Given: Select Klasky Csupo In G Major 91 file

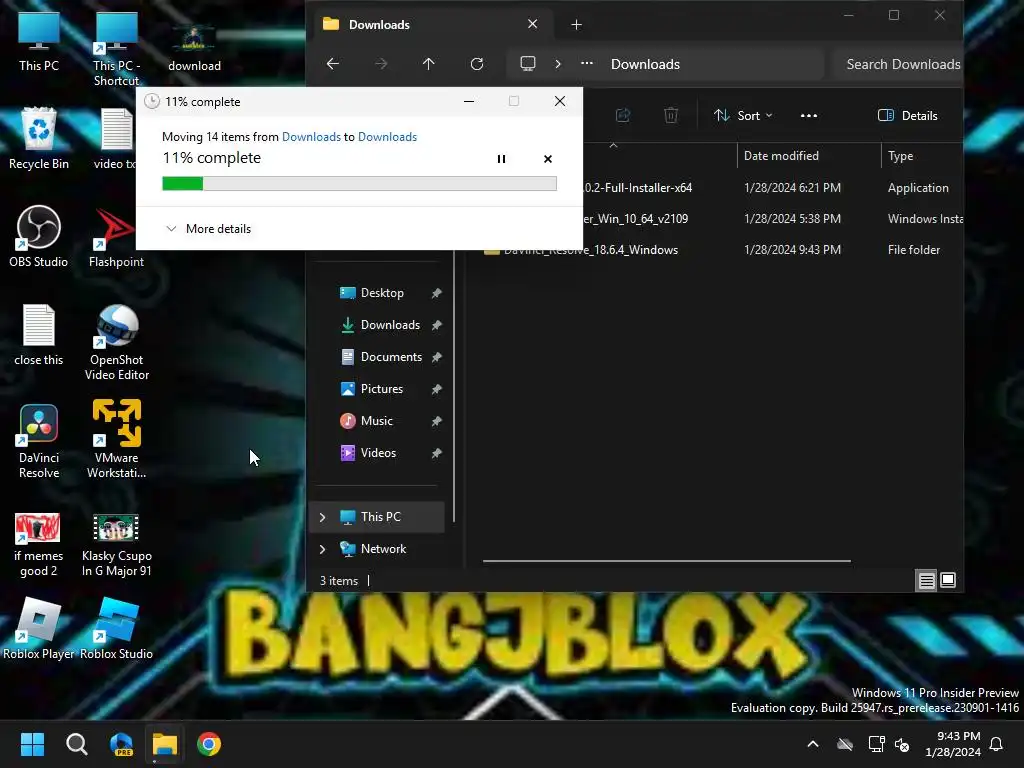Looking at the screenshot, I should [116, 545].
